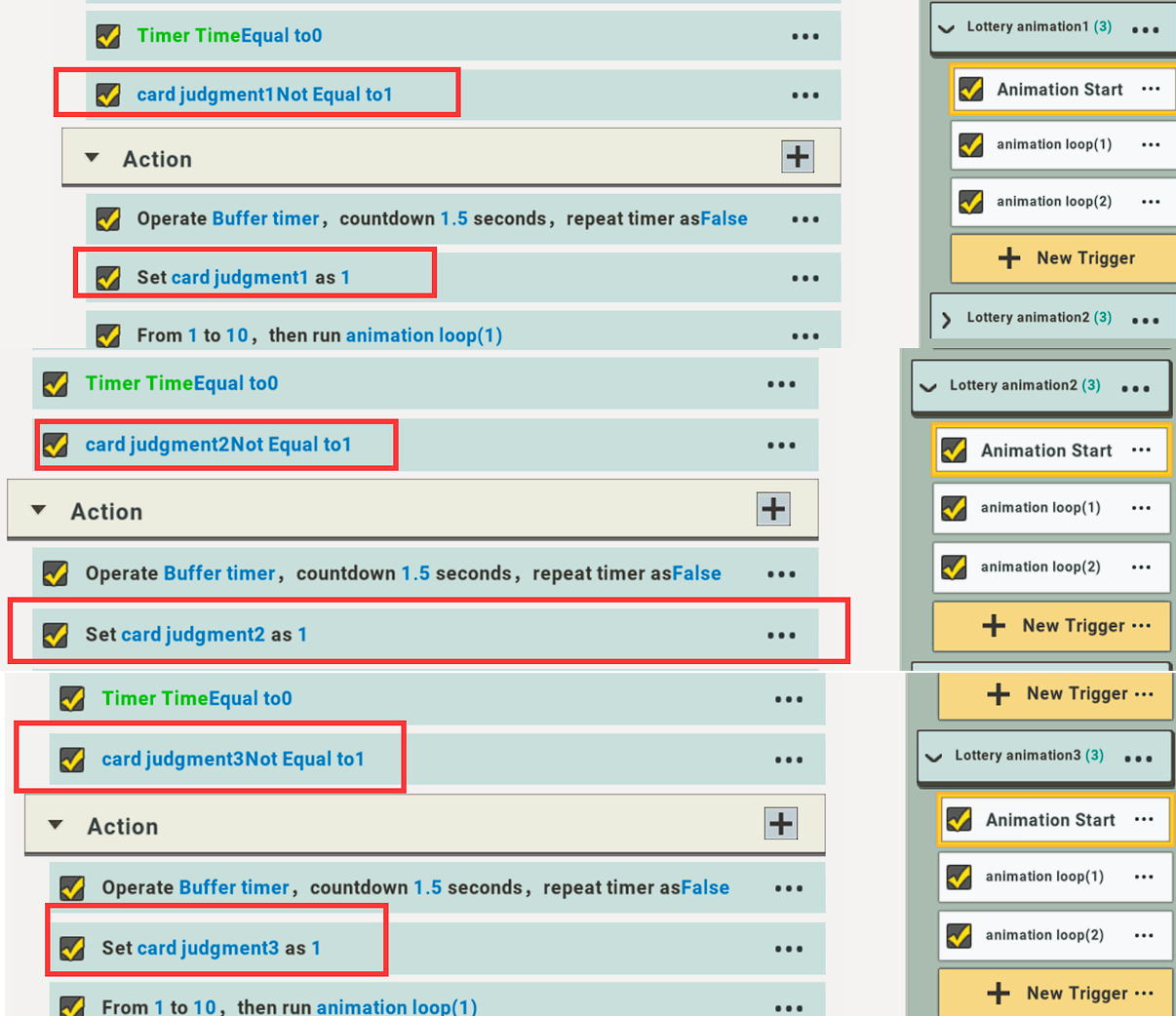The width and height of the screenshot is (1176, 1016).
Task: Collapse the Lottery animation1 group
Action: [946, 28]
